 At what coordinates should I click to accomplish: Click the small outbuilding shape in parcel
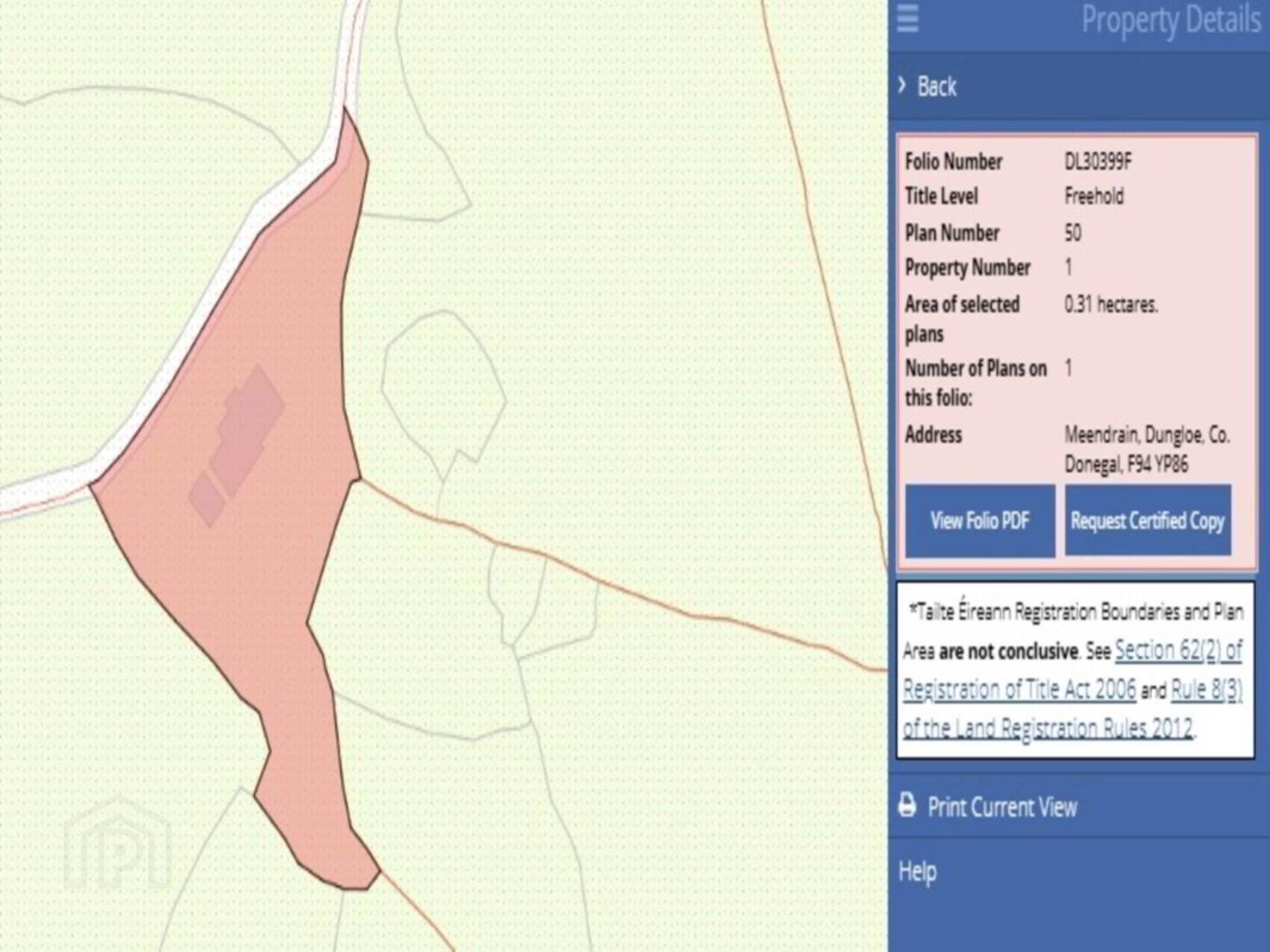(x=207, y=499)
